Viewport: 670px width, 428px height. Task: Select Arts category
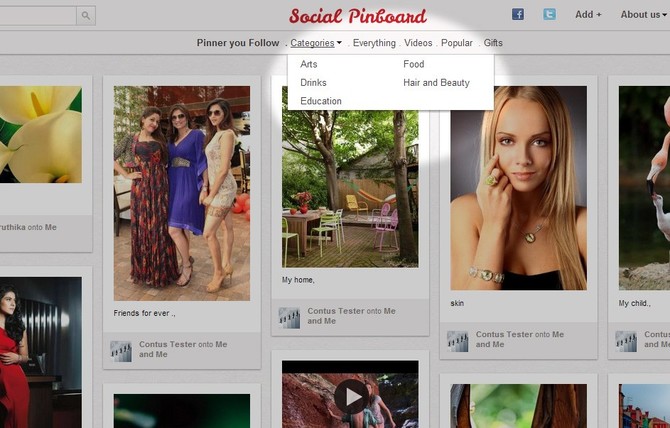point(309,64)
